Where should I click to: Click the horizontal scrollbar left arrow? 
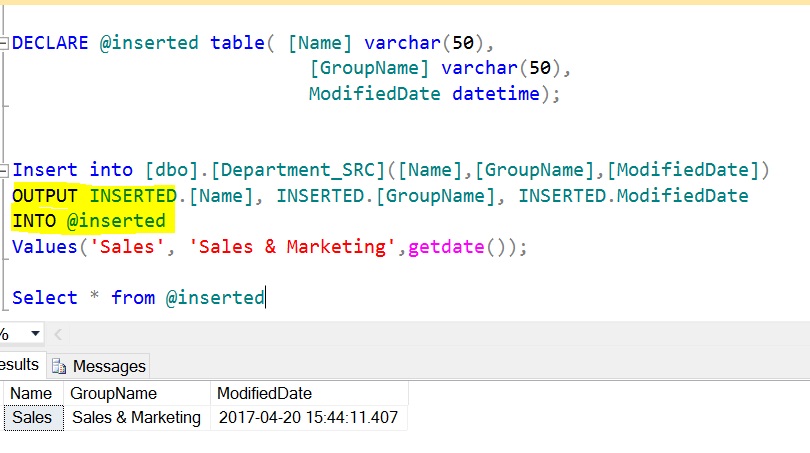point(57,334)
